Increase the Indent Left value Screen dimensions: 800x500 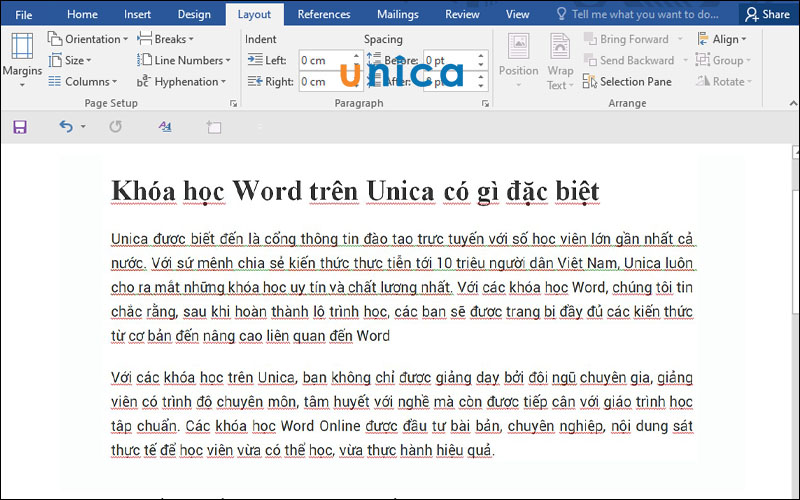click(356, 56)
